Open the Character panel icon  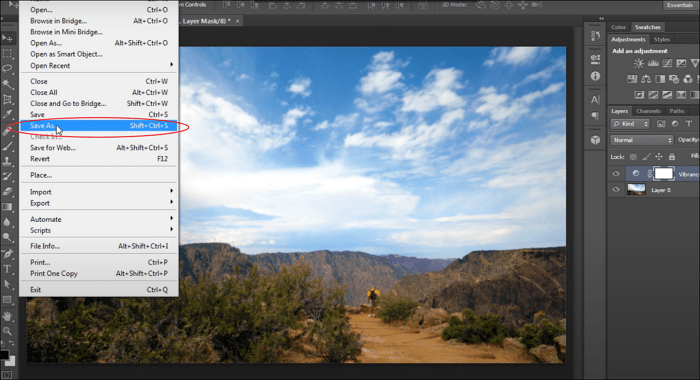pyautogui.click(x=595, y=100)
